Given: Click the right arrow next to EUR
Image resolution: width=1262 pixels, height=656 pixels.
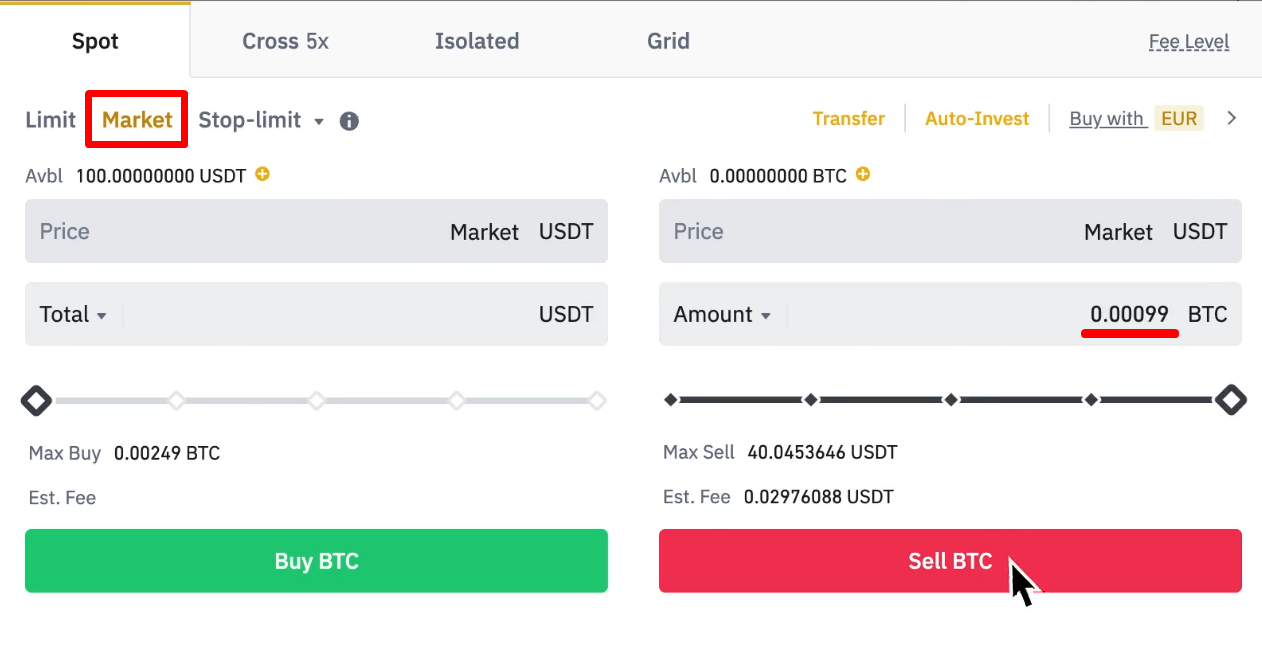Looking at the screenshot, I should (x=1232, y=118).
